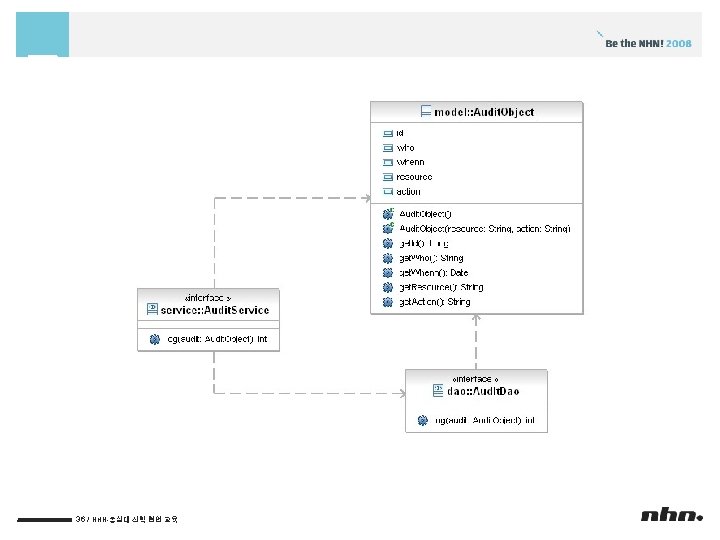Click the blue square in the header corner
The width and height of the screenshot is (720, 540).
[x=42, y=34]
